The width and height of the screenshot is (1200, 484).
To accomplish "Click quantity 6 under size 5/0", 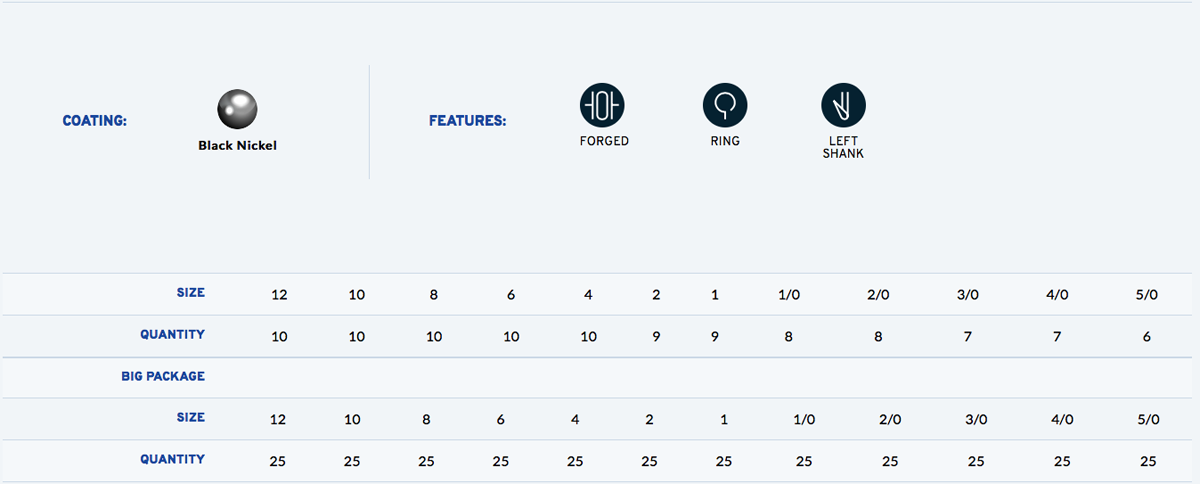I will point(1146,337).
